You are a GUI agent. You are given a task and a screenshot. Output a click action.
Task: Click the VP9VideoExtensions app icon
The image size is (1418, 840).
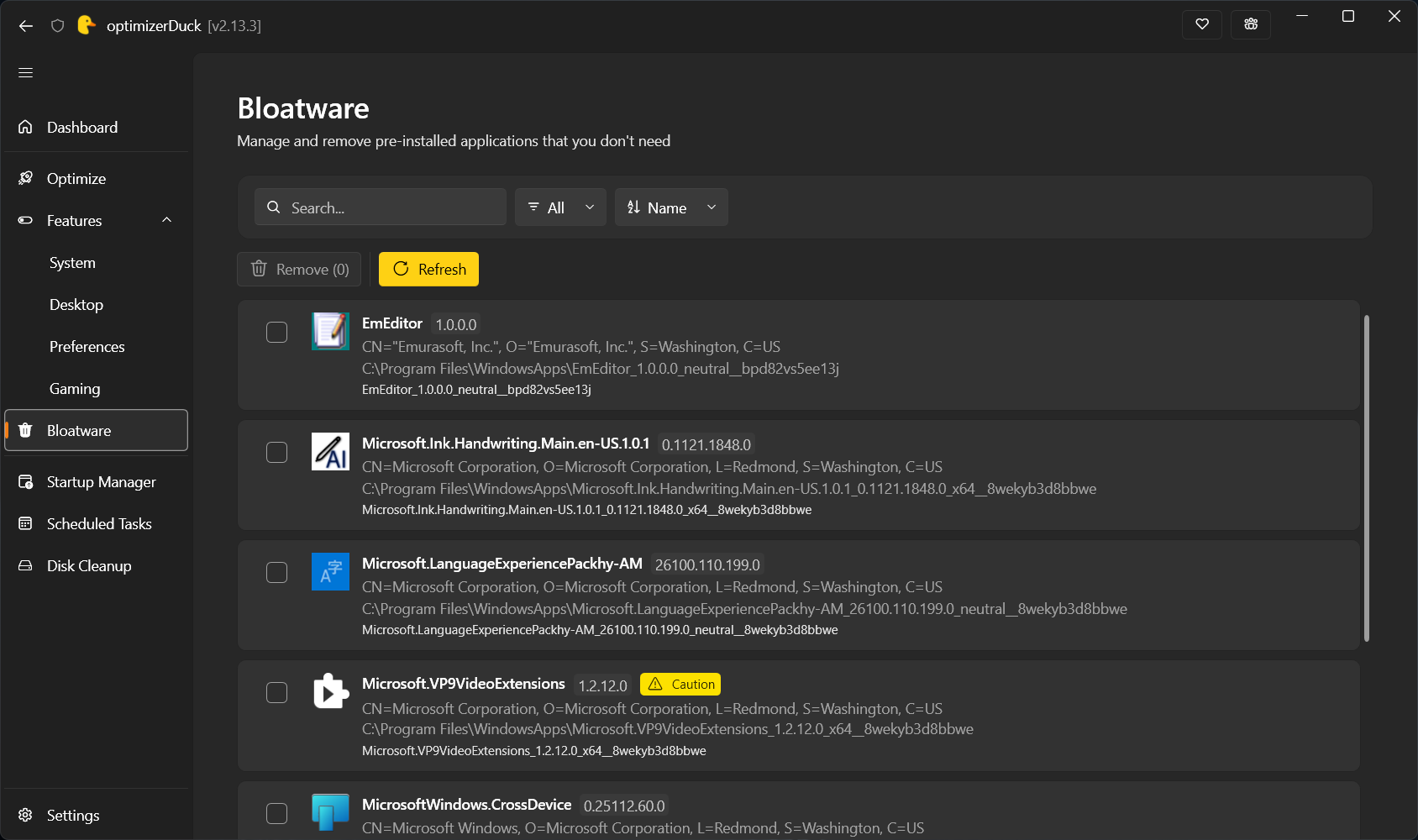coord(330,691)
